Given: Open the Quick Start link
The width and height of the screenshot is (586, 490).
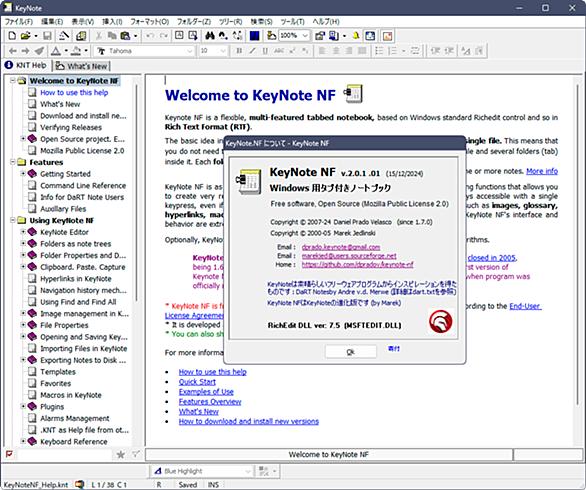Looking at the screenshot, I should (x=197, y=382).
